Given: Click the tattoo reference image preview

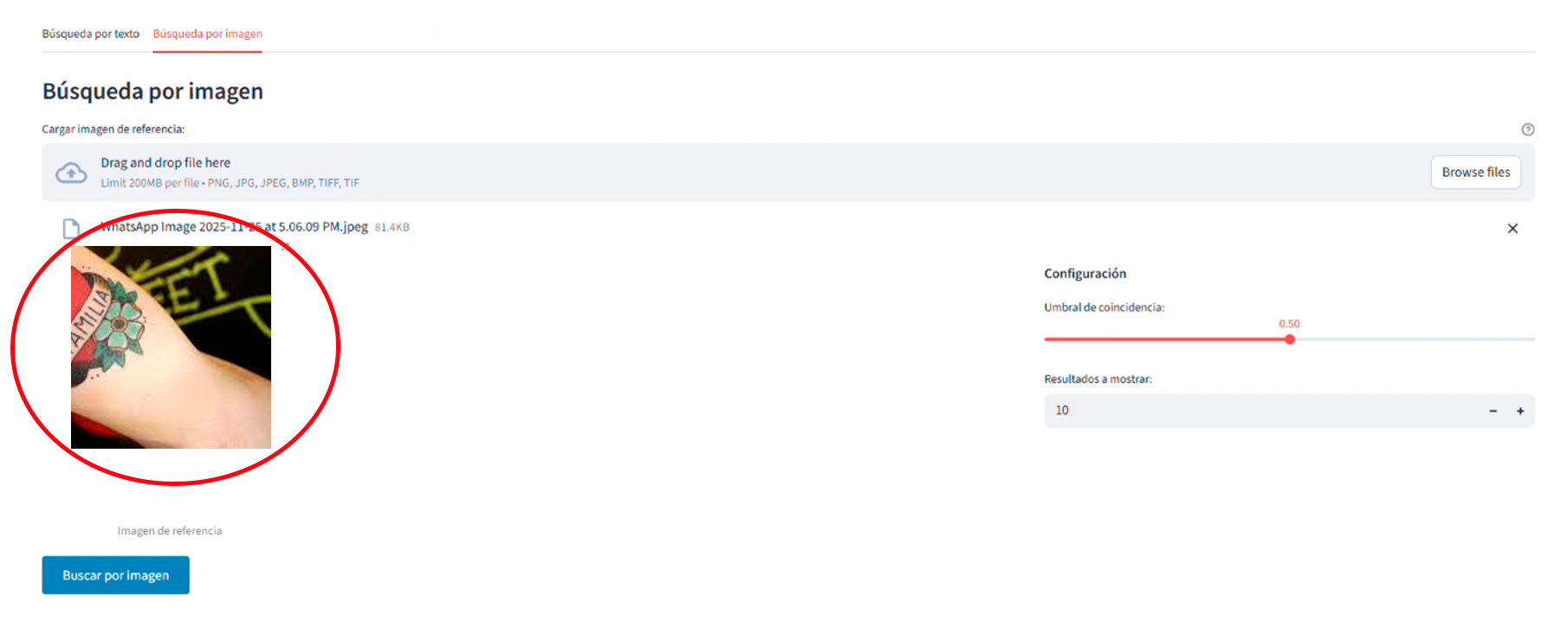Looking at the screenshot, I should click(171, 346).
